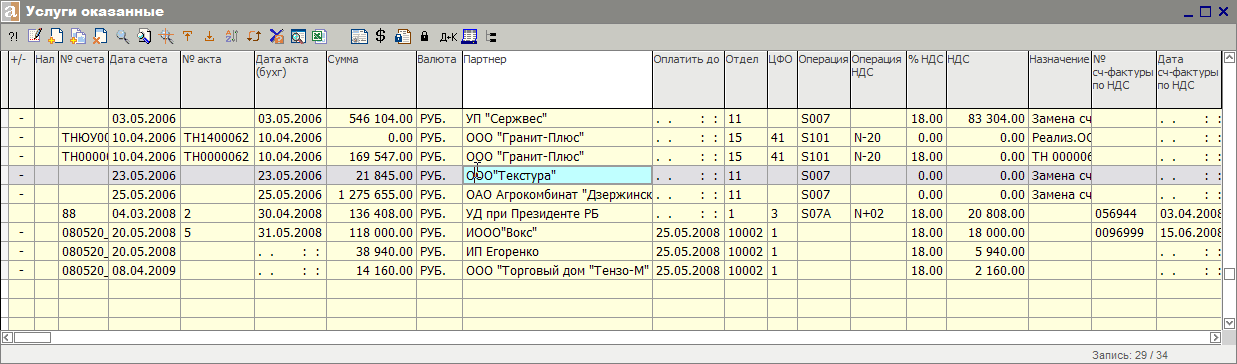Screen dimensions: 1237x364
Task: Click the 'Д+К' toolbar icon
Action: coord(448,37)
